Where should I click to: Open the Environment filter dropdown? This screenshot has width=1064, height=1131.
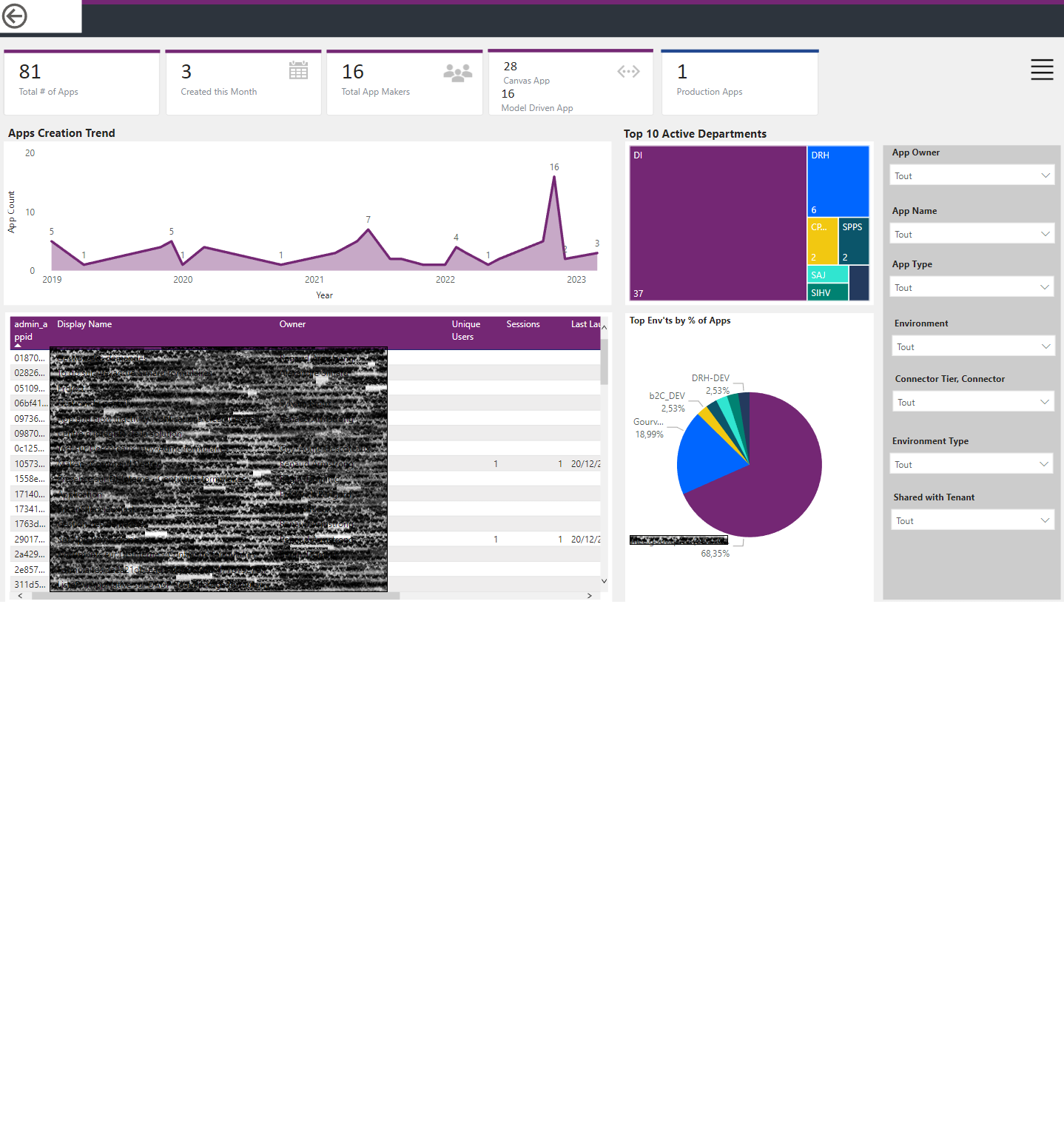click(x=973, y=346)
